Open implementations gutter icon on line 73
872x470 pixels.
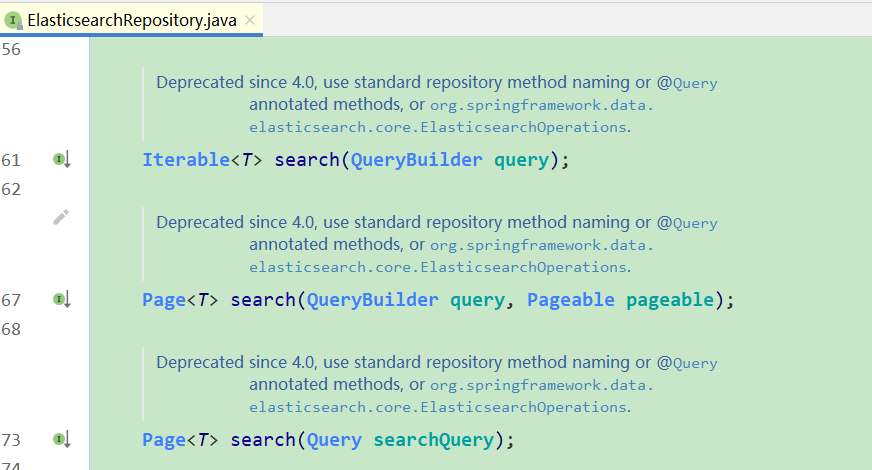click(x=62, y=440)
